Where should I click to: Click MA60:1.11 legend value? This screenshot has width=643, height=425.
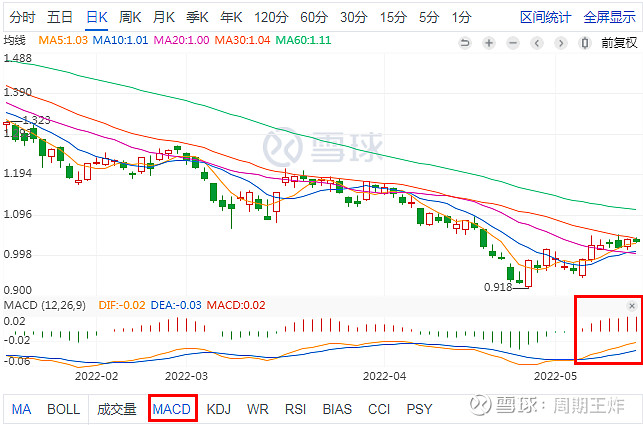(303, 40)
